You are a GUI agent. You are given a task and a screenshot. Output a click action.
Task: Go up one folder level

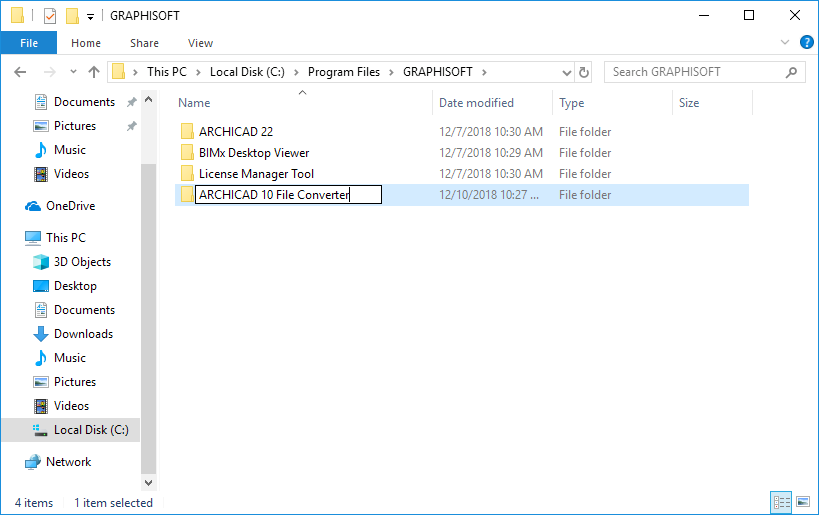[x=94, y=72]
